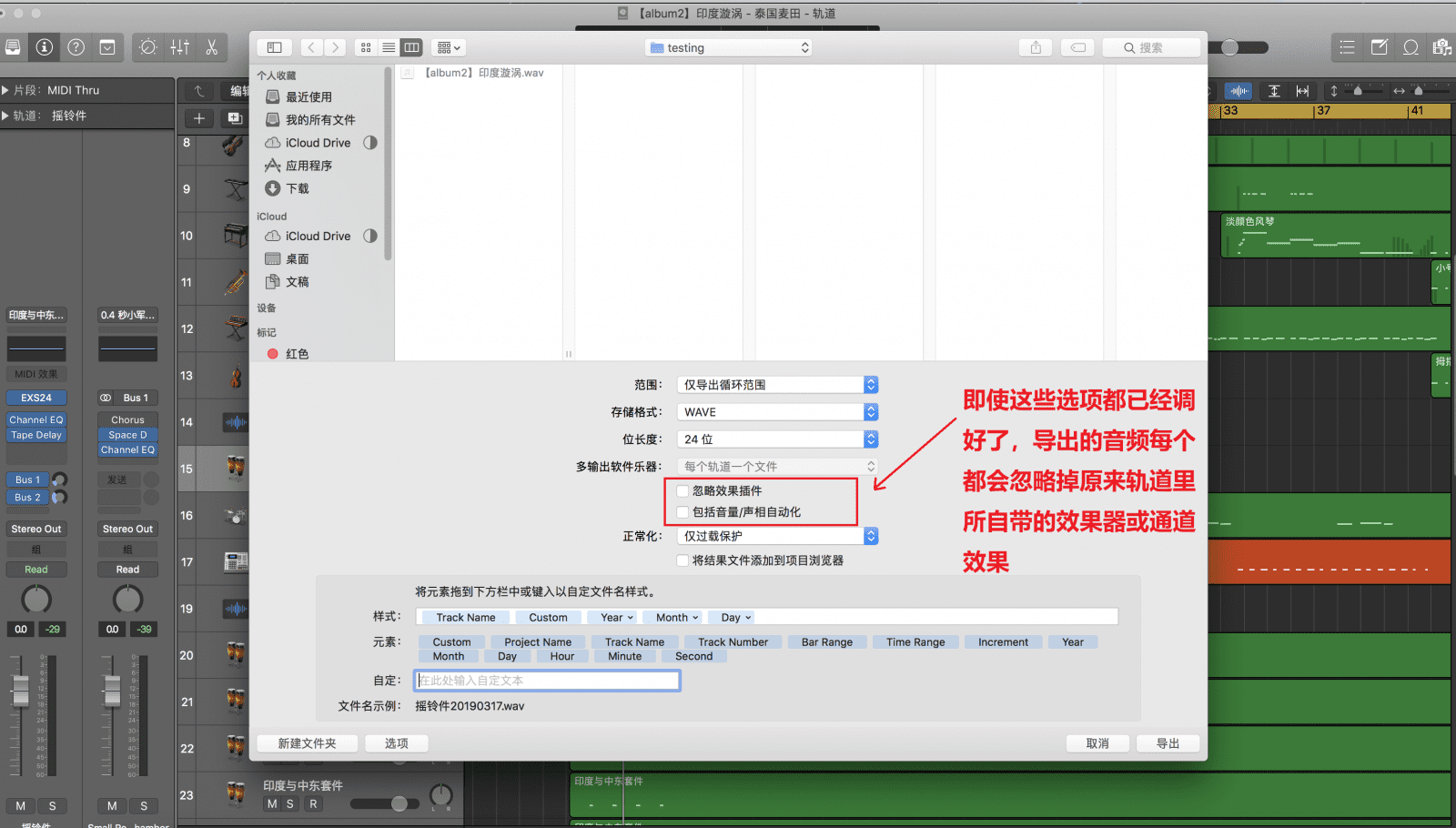The image size is (1456, 828).
Task: Open 存储格式 WAVE dropdown
Action: pyautogui.click(x=778, y=412)
